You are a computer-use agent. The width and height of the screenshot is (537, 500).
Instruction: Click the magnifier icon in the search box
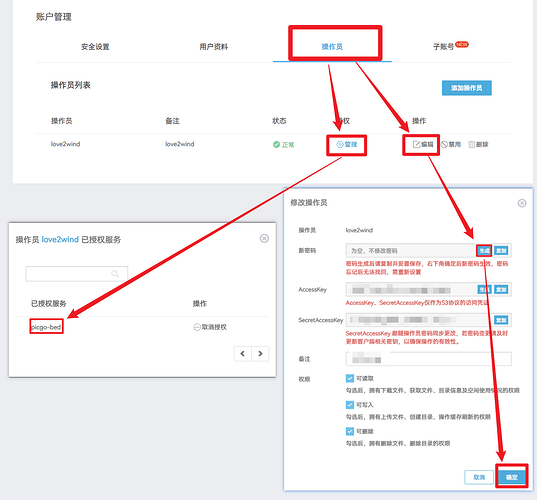(x=115, y=274)
